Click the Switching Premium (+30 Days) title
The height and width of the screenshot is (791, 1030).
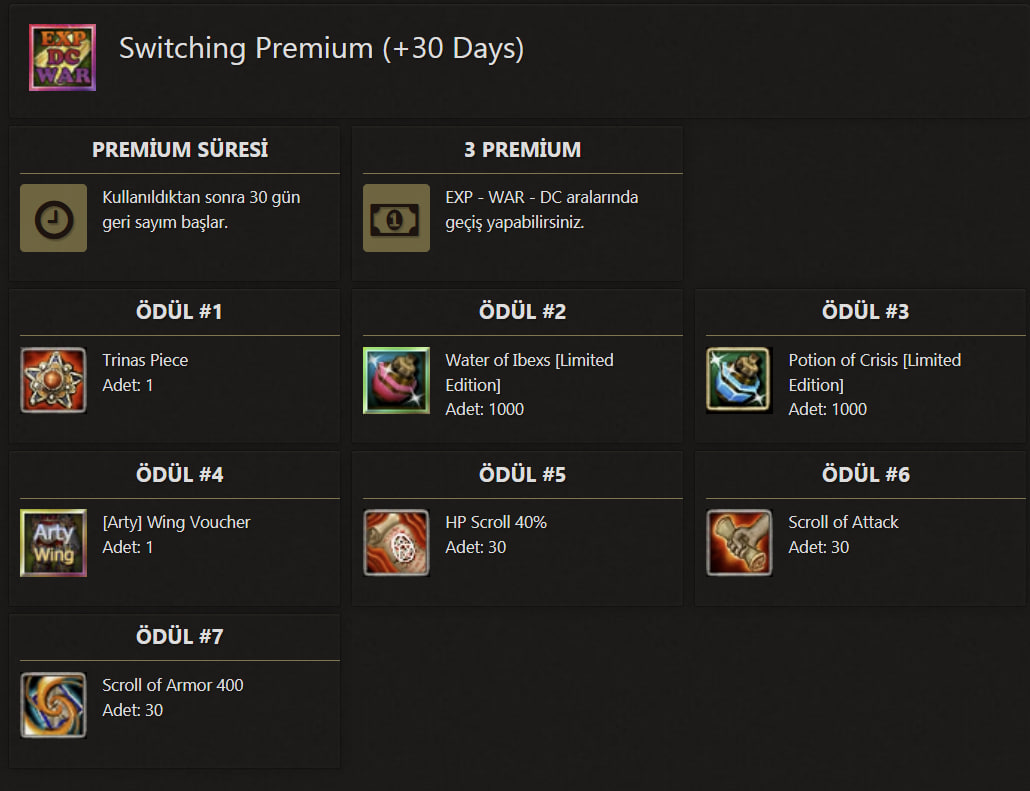[x=321, y=49]
